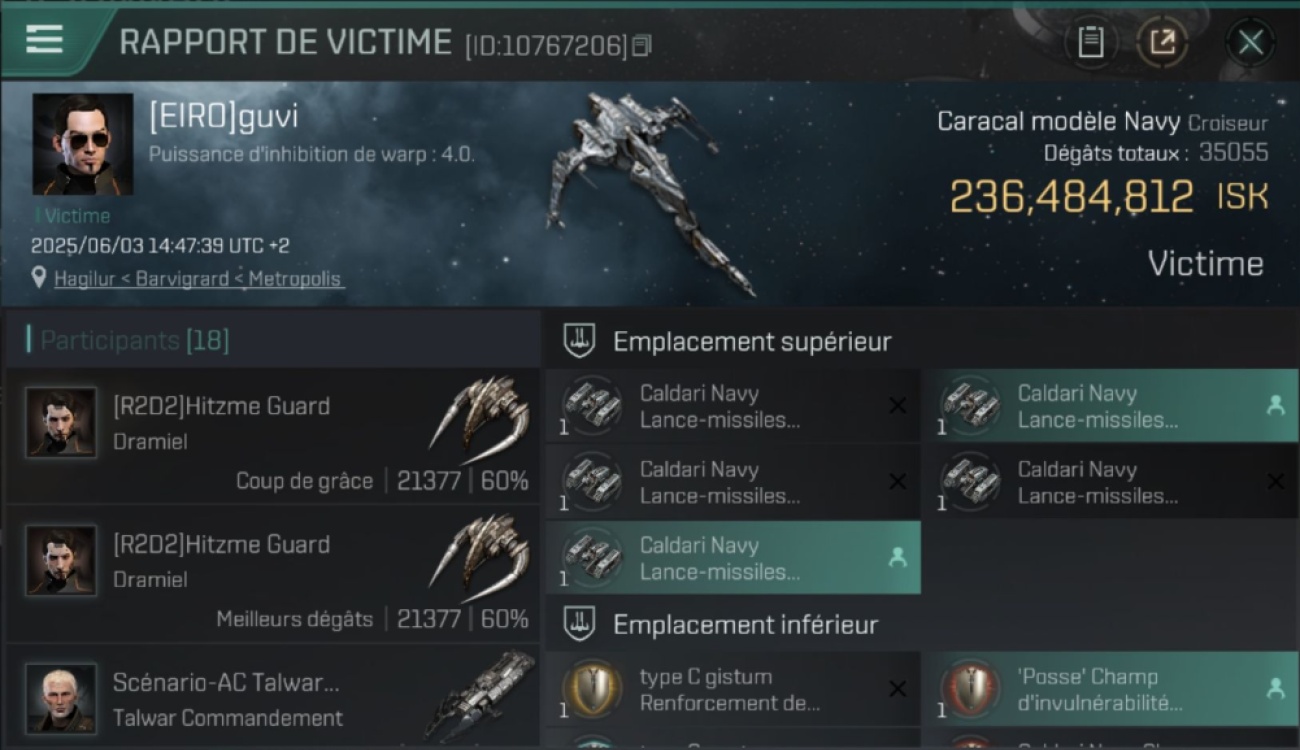Screen dimensions: 1300x750
Task: Click Talwar Commandement ship icon
Action: (480, 693)
